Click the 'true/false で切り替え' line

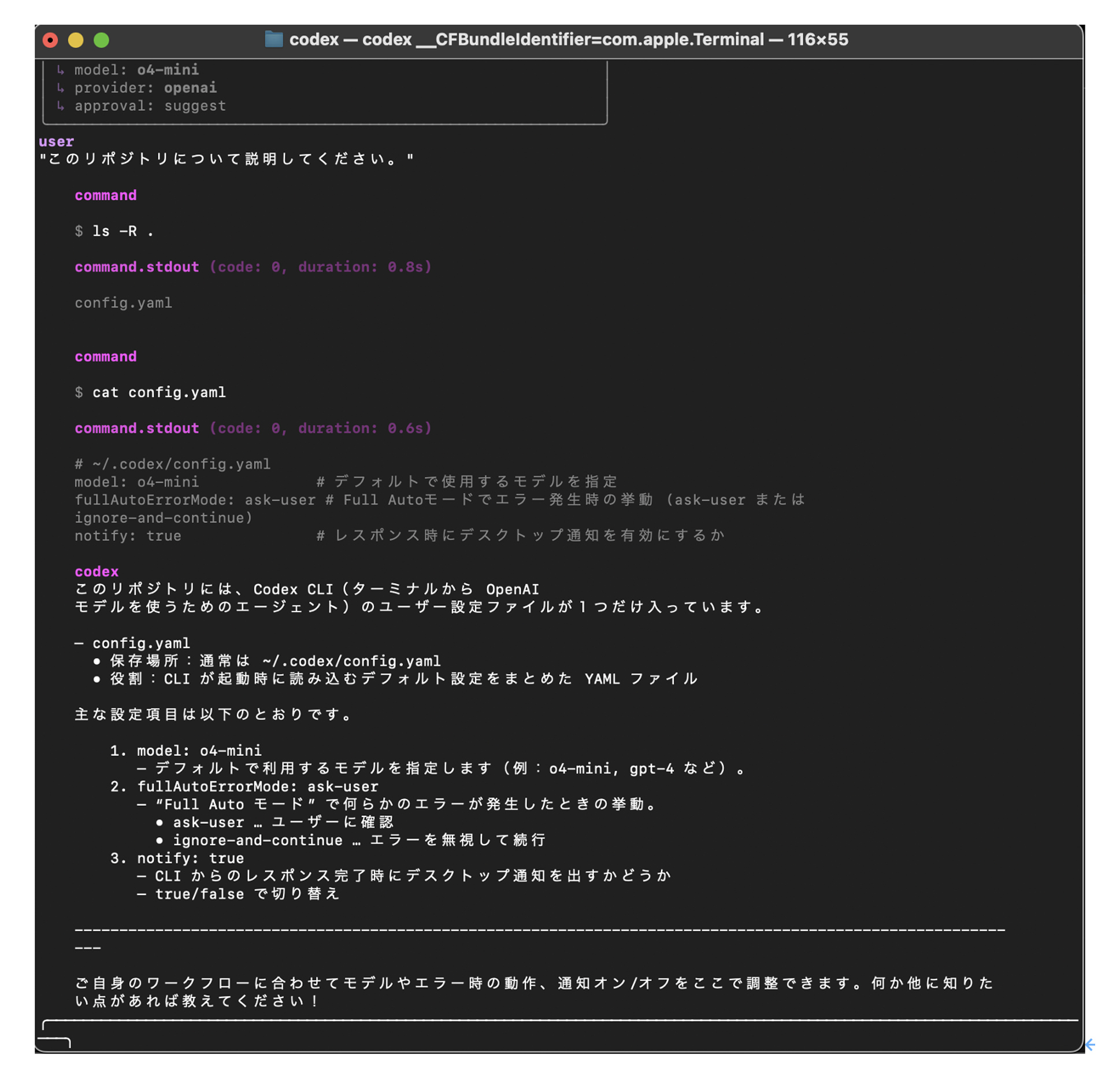(x=238, y=894)
